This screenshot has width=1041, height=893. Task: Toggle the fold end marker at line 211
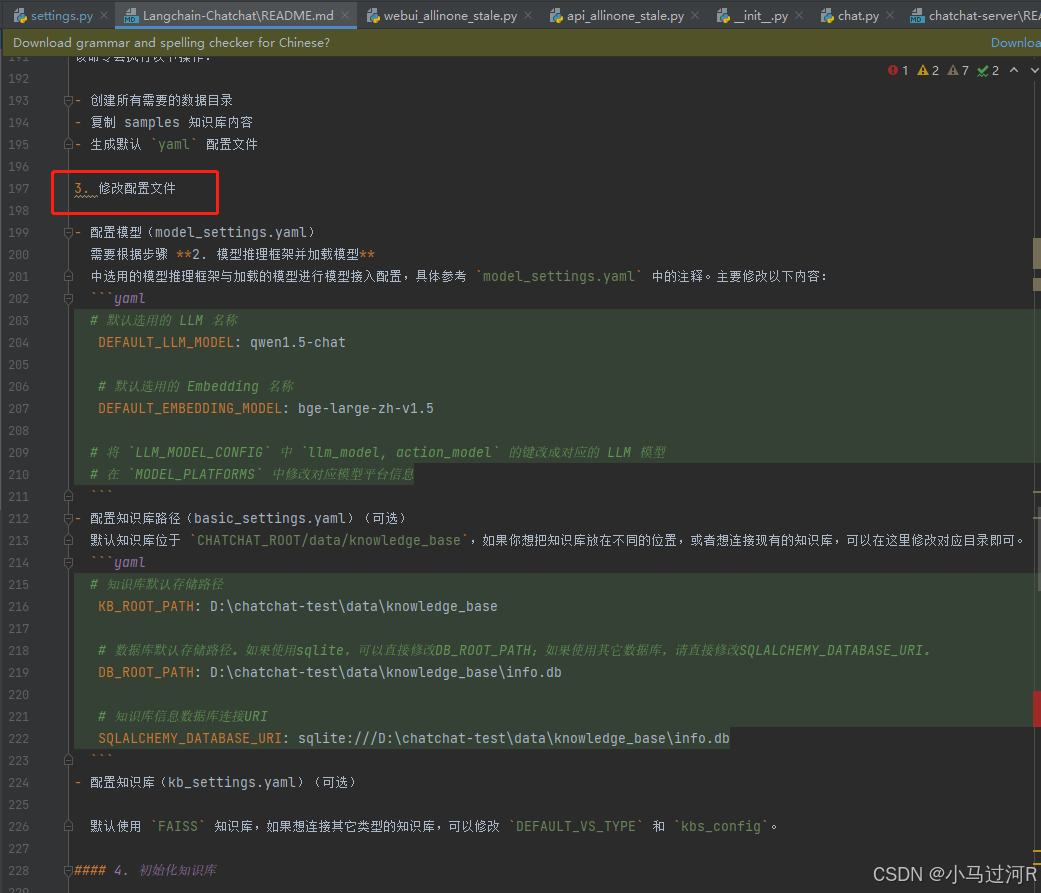(68, 496)
